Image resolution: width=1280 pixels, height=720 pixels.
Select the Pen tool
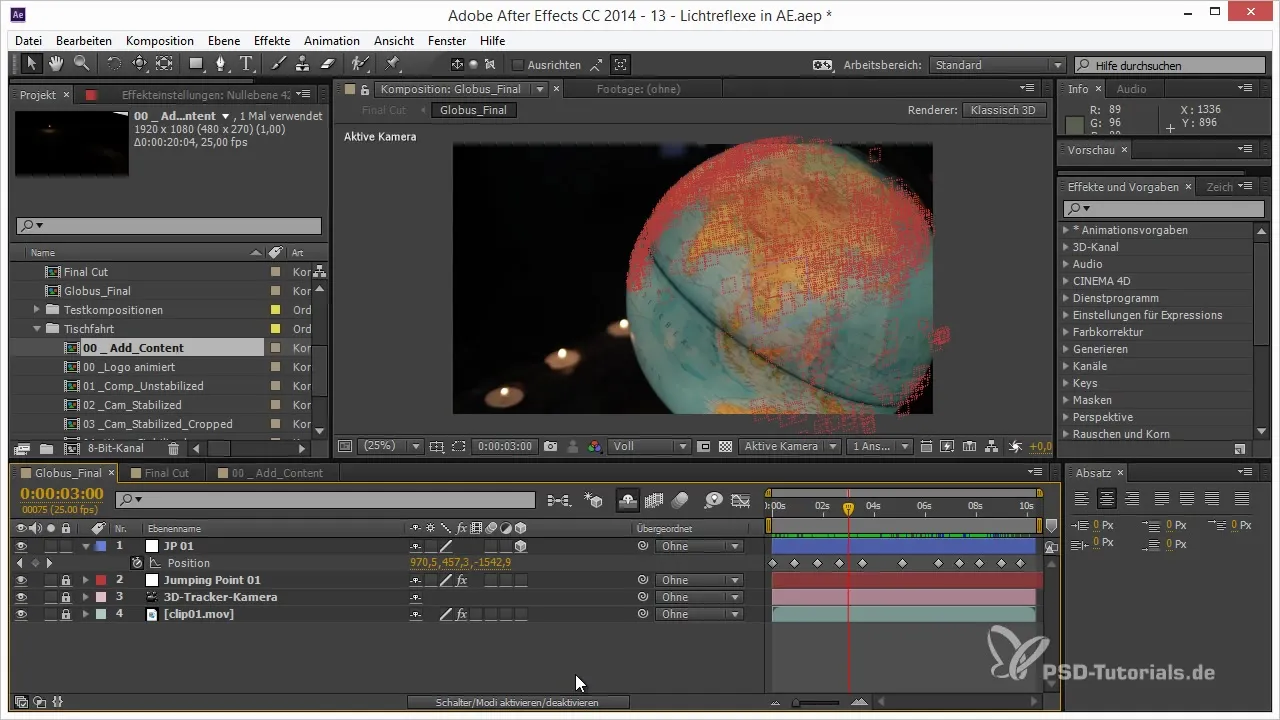[x=222, y=64]
